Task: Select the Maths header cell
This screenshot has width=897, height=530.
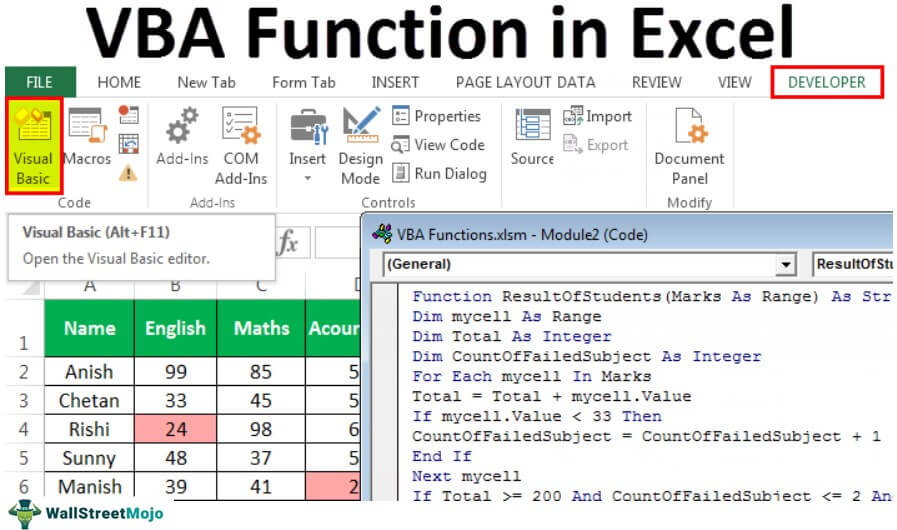Action: tap(261, 329)
